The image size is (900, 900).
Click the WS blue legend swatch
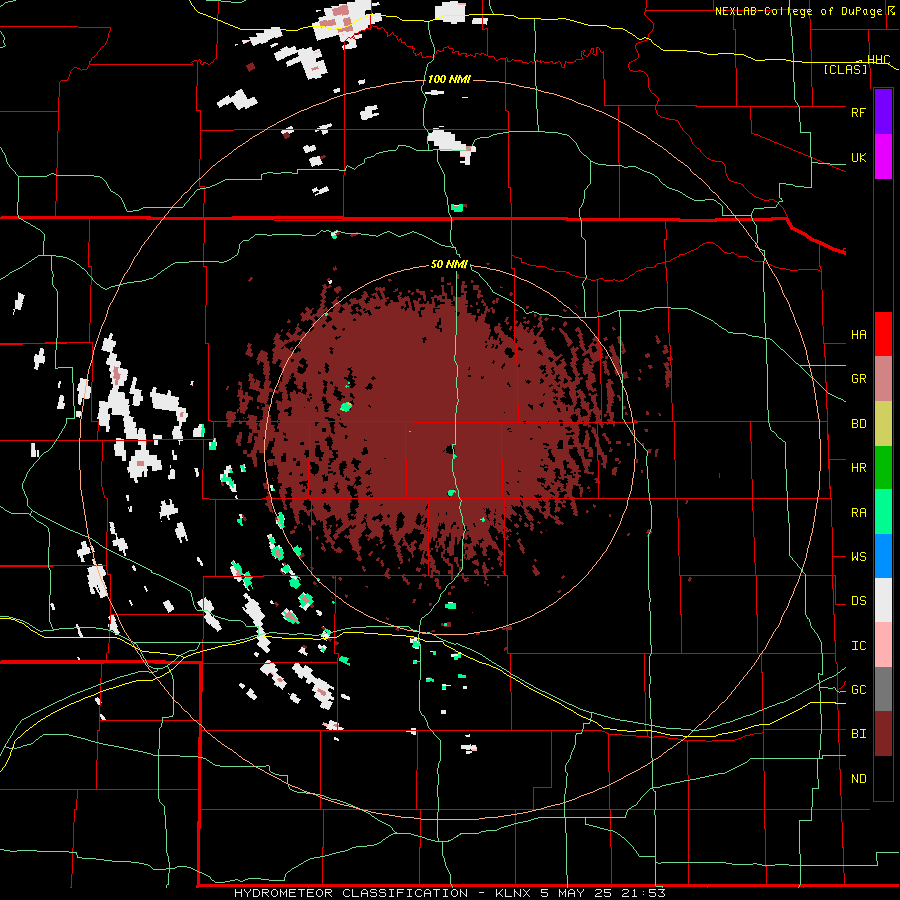point(883,556)
